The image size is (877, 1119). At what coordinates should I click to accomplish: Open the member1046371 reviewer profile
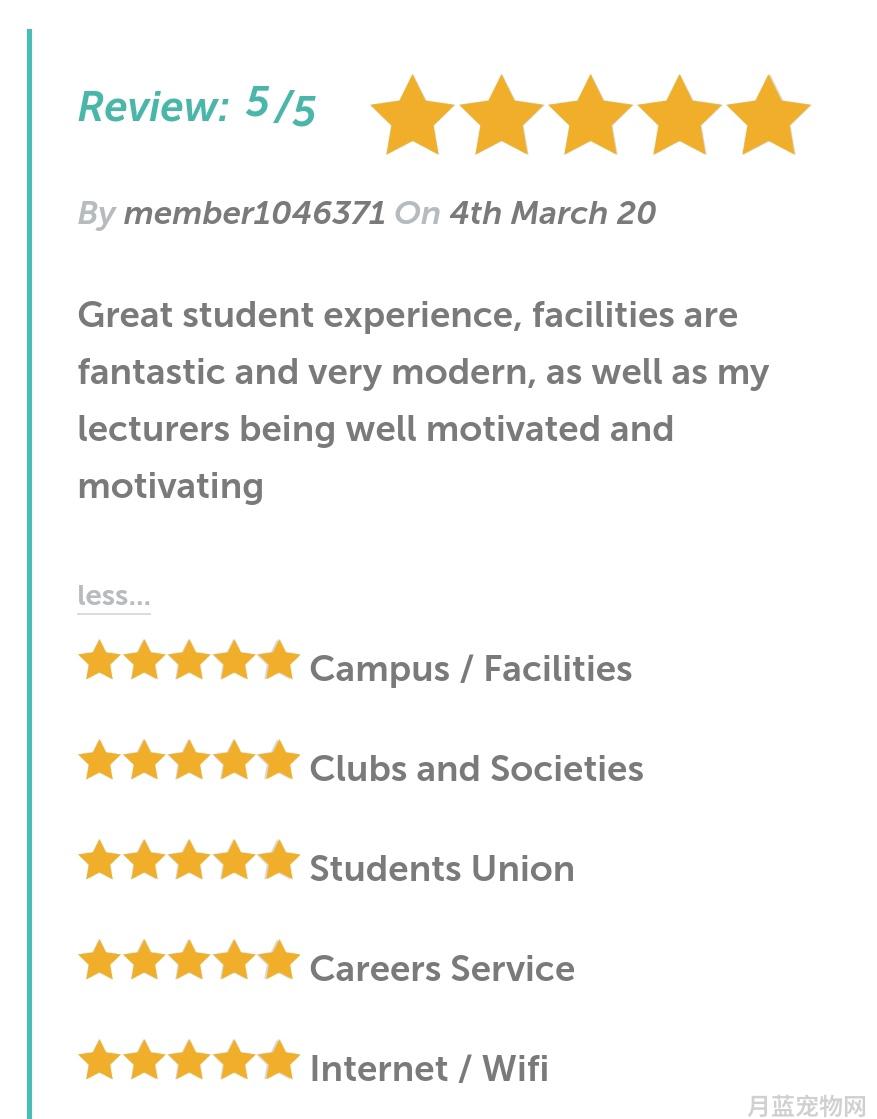254,213
